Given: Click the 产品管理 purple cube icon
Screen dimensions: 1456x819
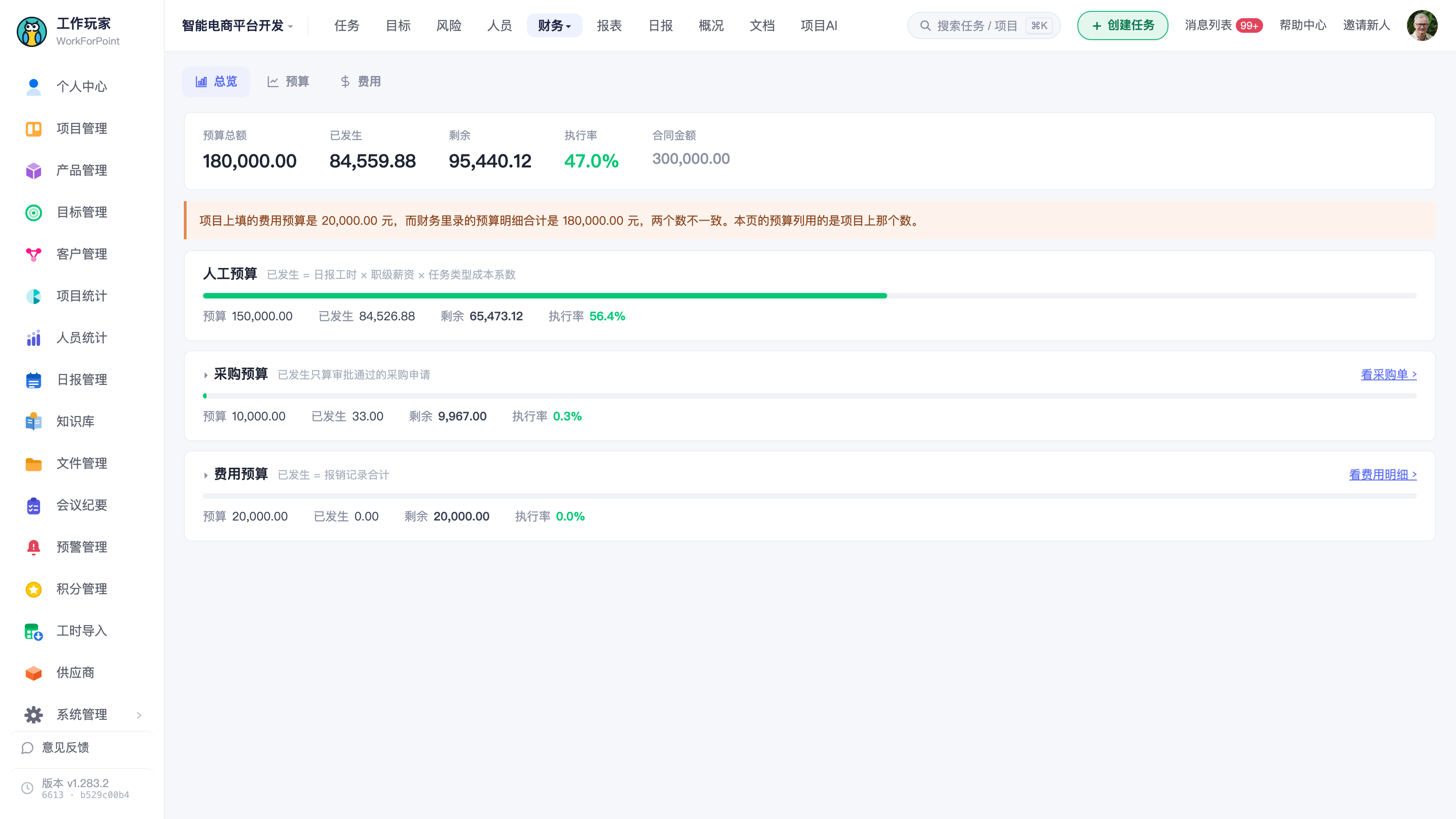Looking at the screenshot, I should (x=33, y=171).
